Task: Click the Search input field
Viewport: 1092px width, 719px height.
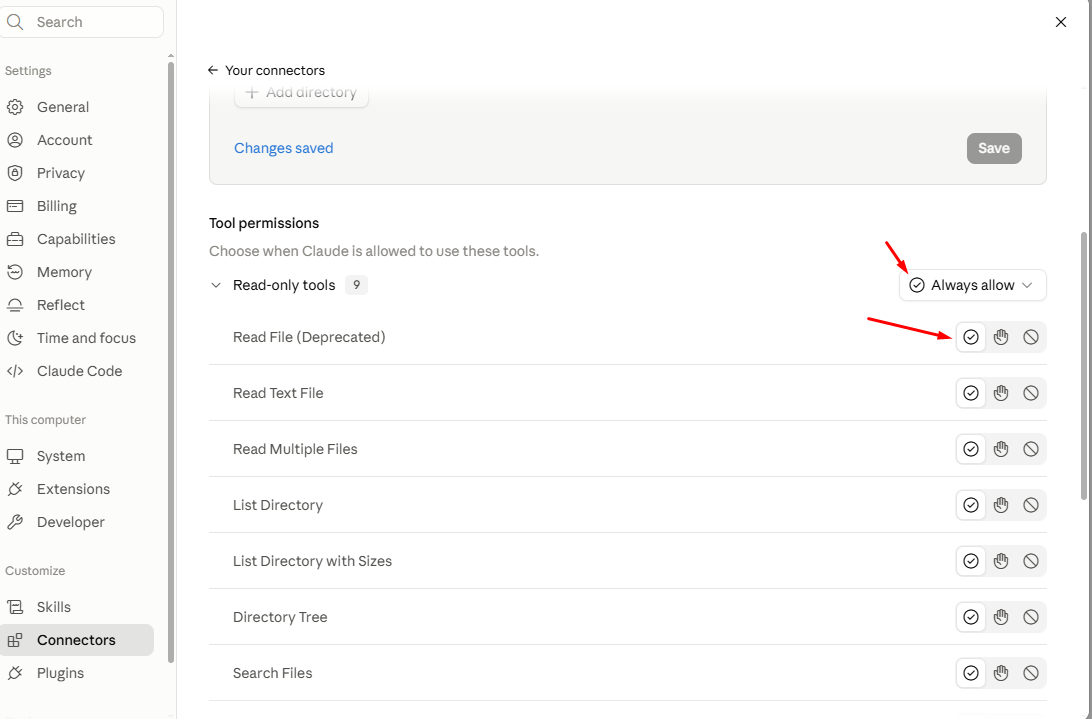Action: [81, 22]
